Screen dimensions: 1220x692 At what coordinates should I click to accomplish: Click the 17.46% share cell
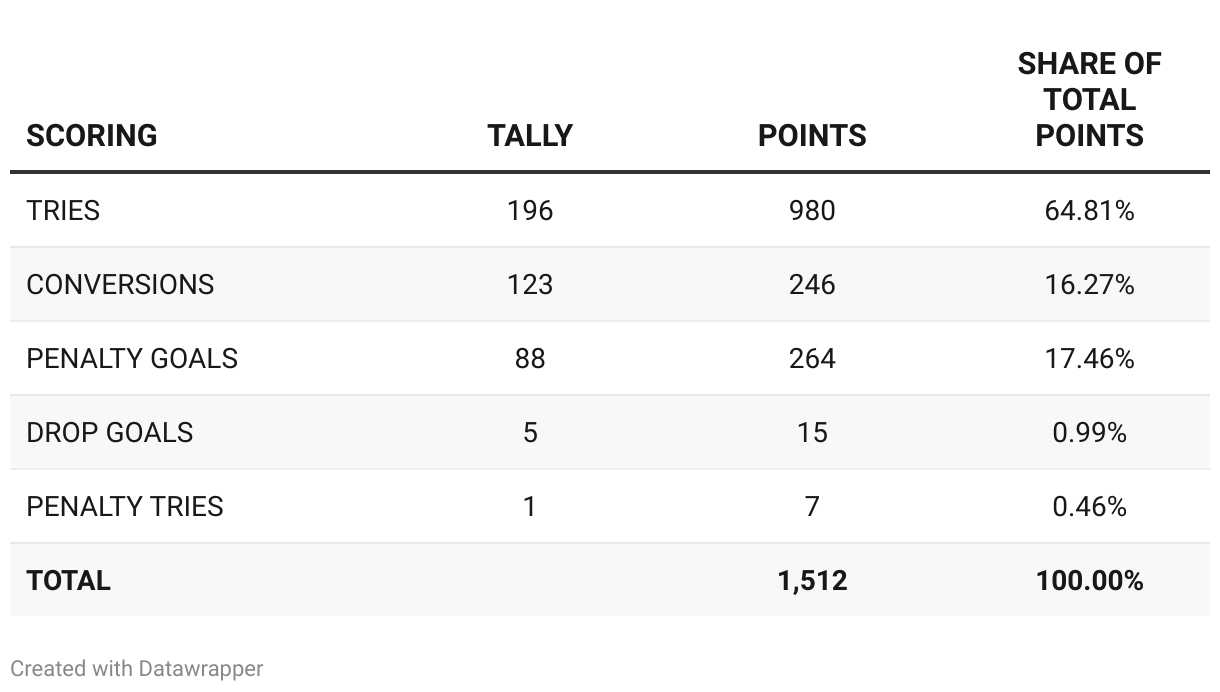[x=1089, y=359]
